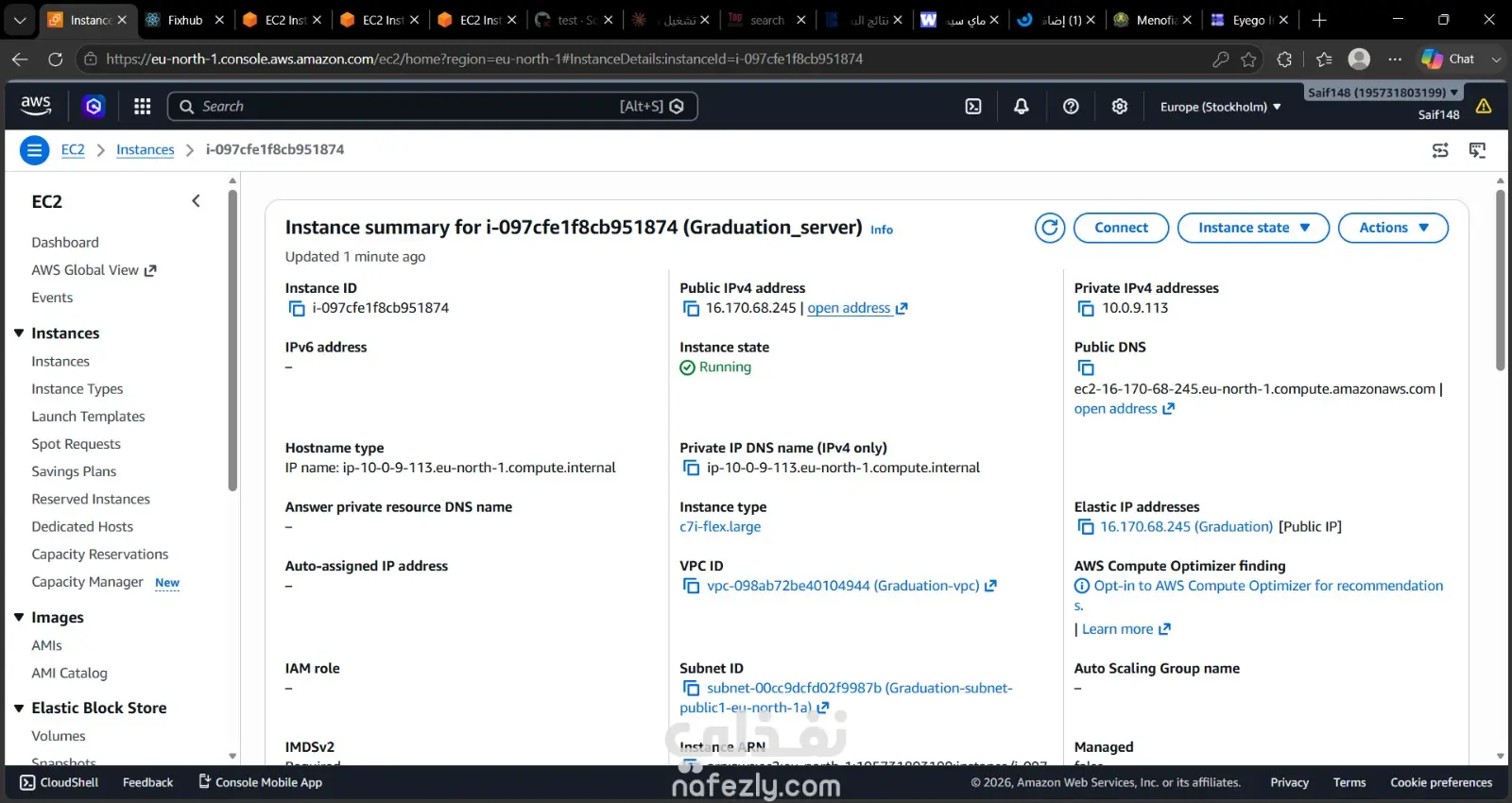The image size is (1512, 803).
Task: Open the Console Mobile App link
Action: click(x=260, y=782)
